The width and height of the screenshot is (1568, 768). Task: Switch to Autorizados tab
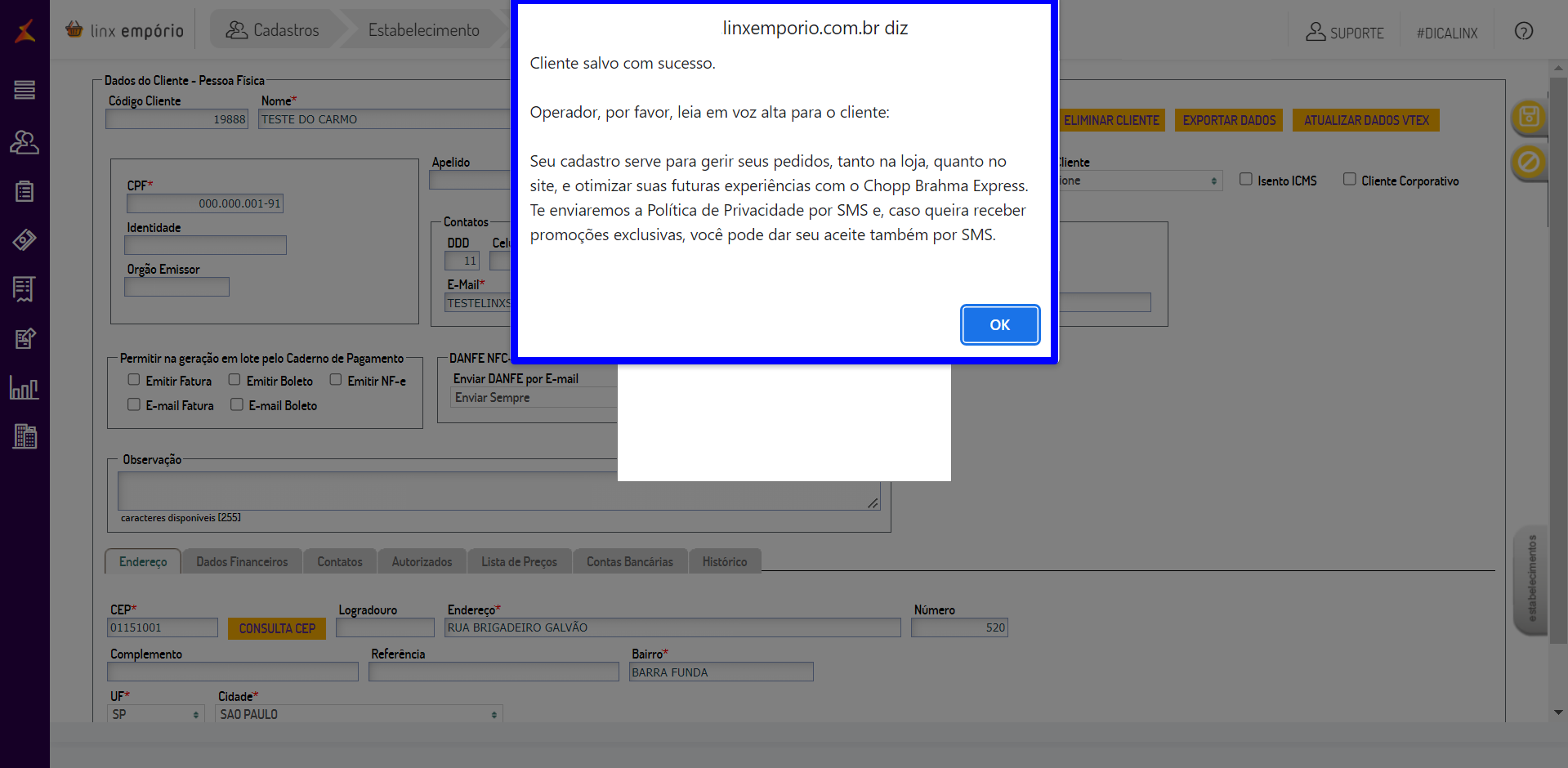click(x=422, y=561)
